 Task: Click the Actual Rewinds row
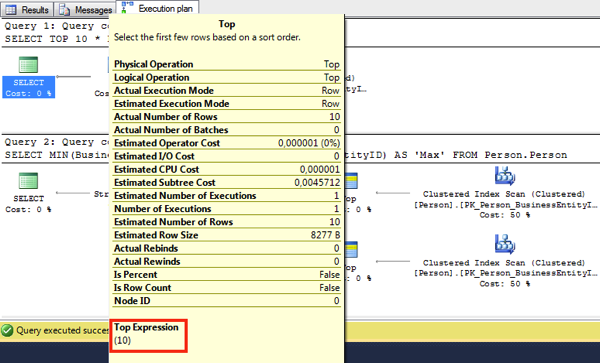coord(227,261)
